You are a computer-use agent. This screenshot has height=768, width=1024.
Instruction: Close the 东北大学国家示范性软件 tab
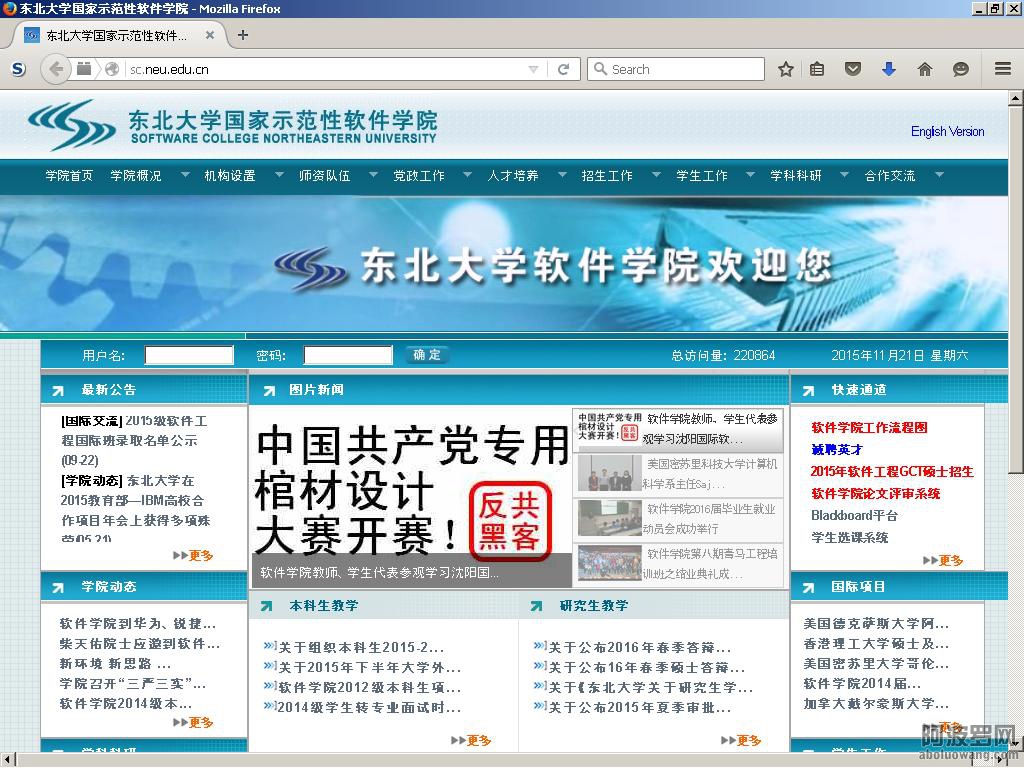point(210,35)
